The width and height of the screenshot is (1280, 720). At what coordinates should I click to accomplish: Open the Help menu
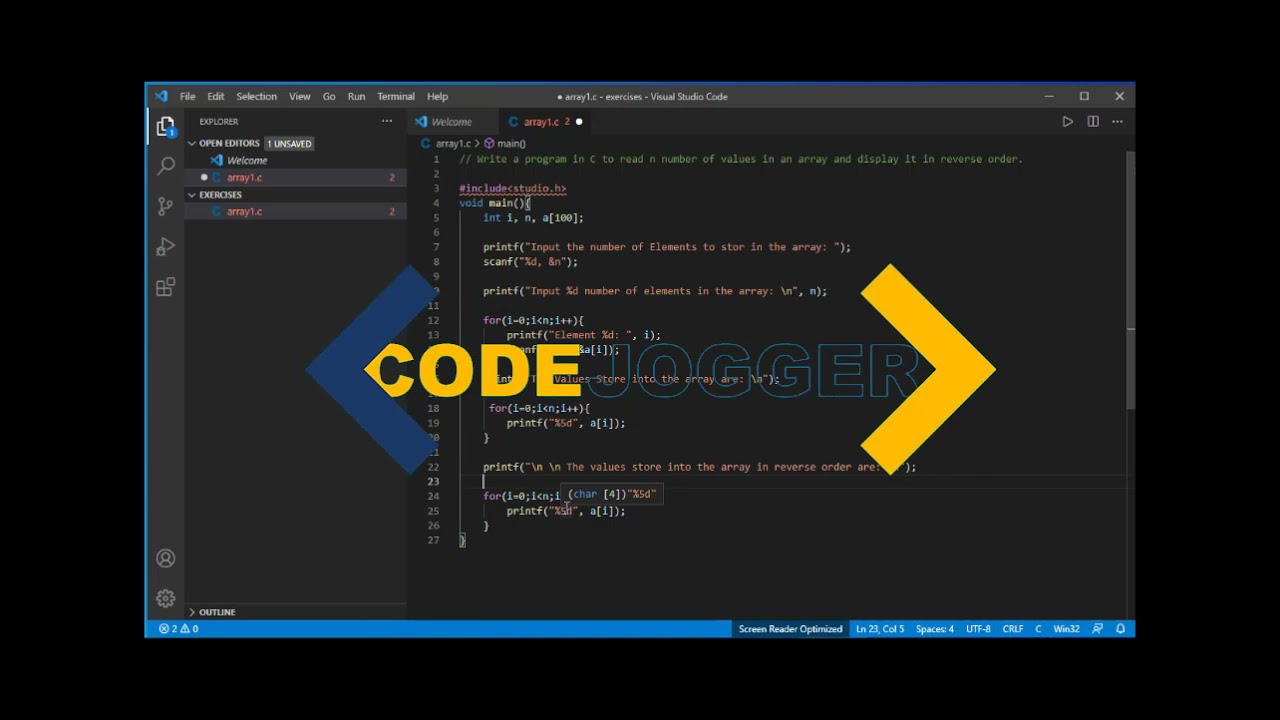click(437, 97)
